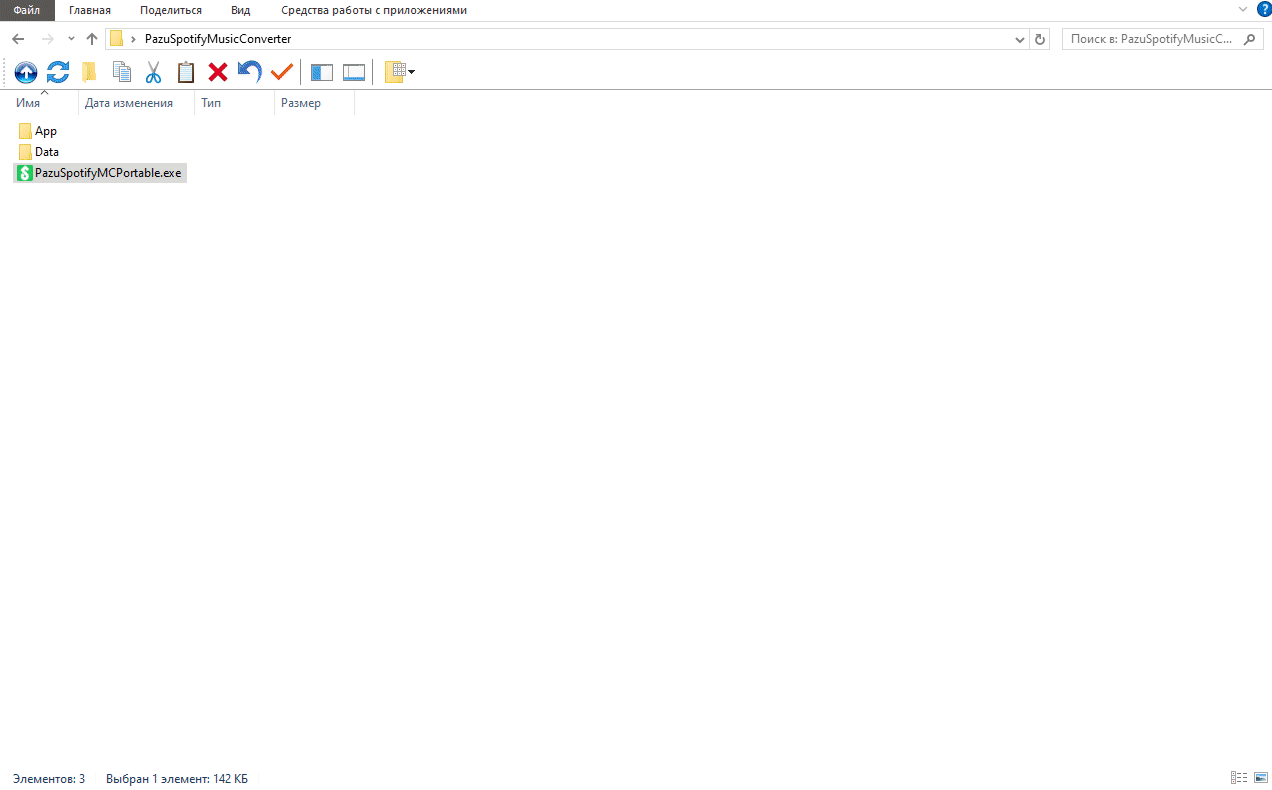Expand the ribbon with the chevron

tap(1243, 9)
